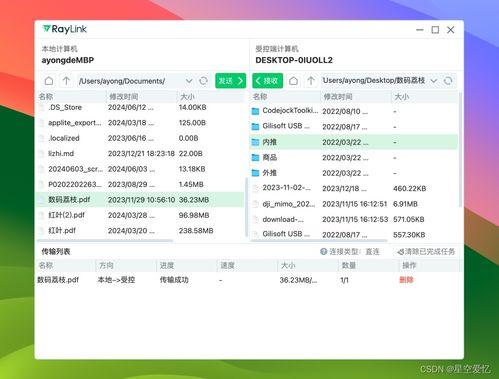Click 36.23MB/... size in transfer list
The height and width of the screenshot is (379, 499).
(x=298, y=280)
